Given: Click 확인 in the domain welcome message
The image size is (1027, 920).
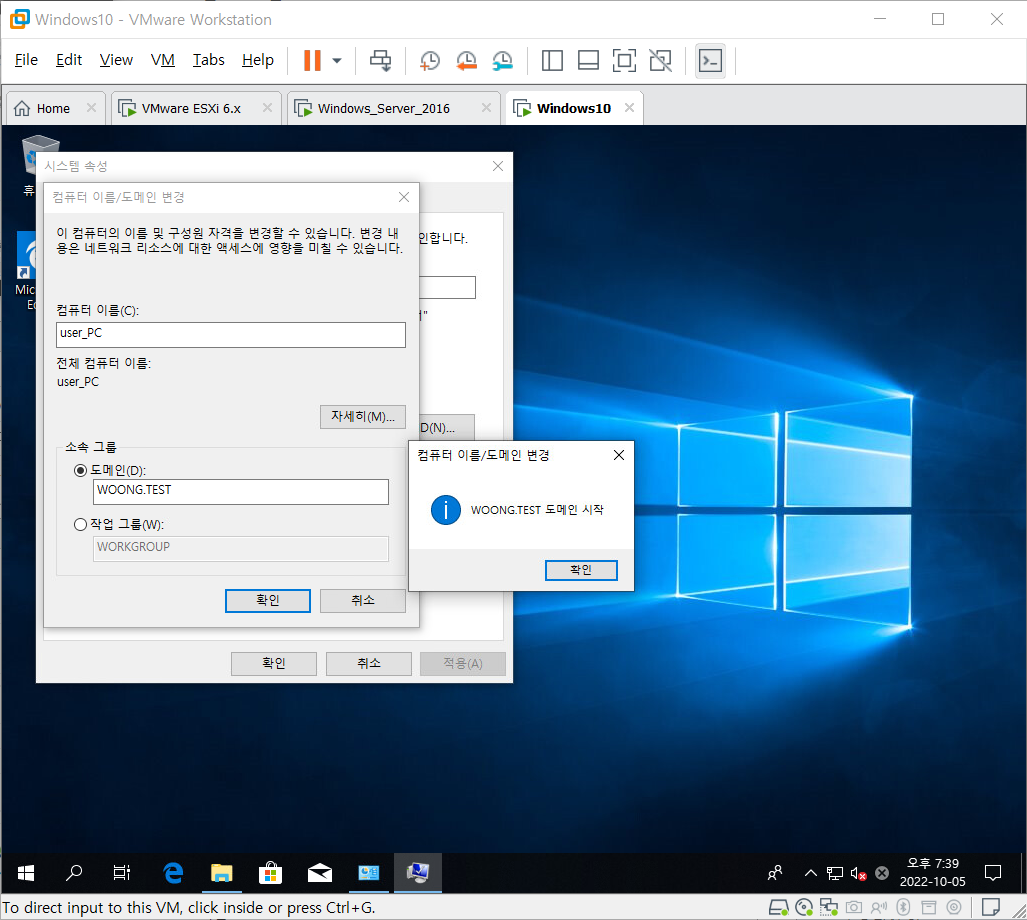Looking at the screenshot, I should tap(581, 570).
